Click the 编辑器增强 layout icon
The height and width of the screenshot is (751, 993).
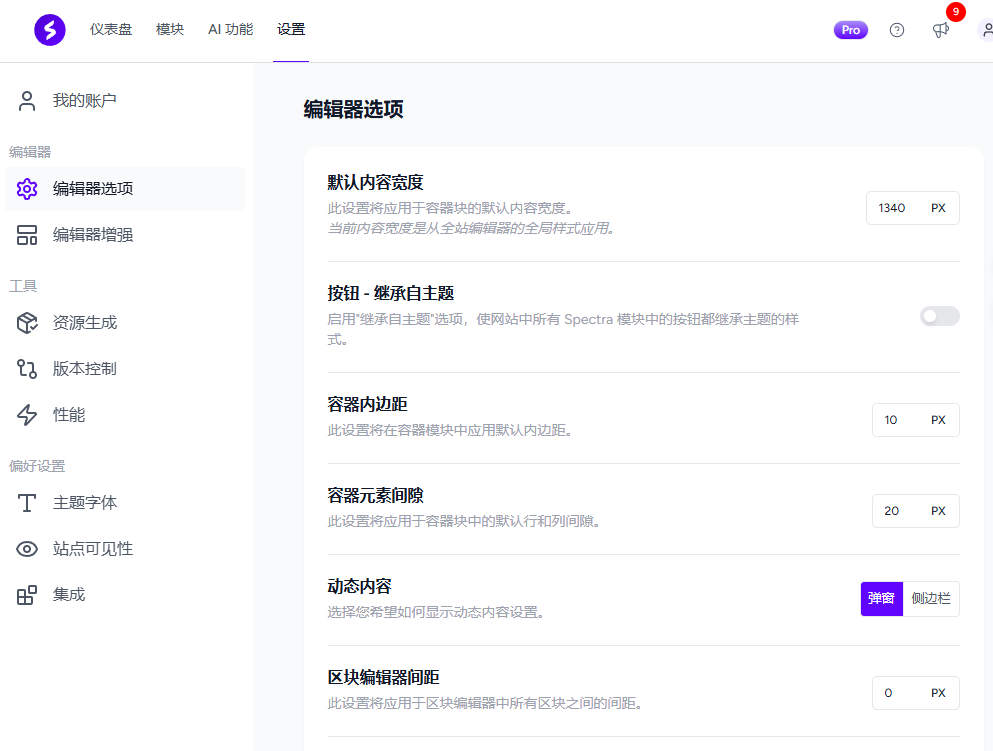(x=27, y=235)
